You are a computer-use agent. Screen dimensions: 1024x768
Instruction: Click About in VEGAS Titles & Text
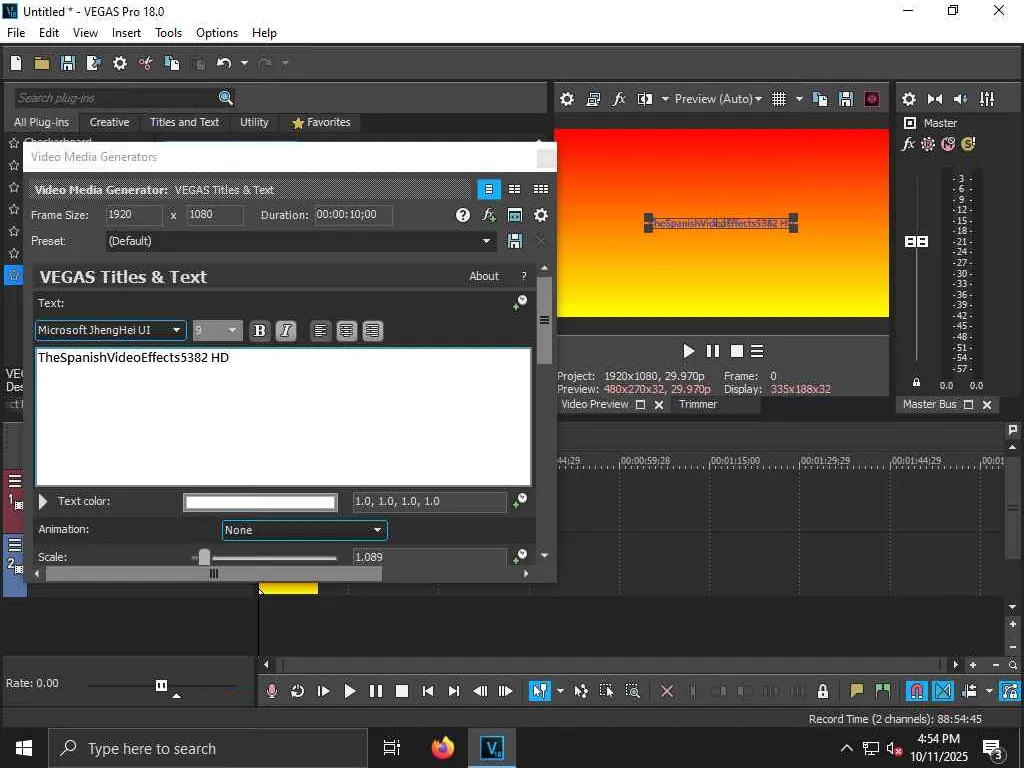tap(484, 276)
